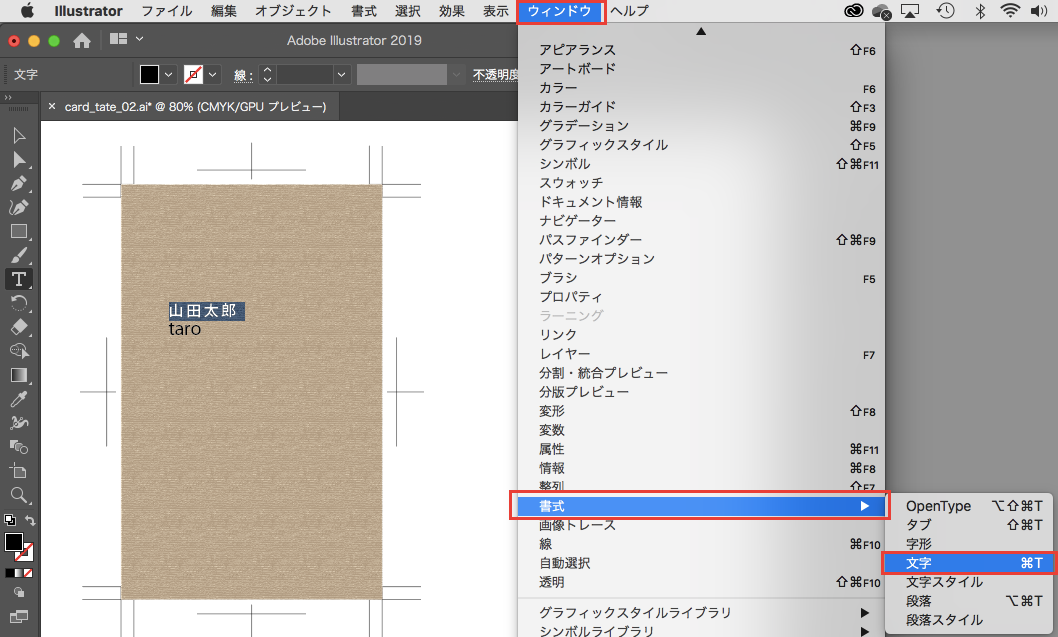Viewport: 1058px width, 637px height.
Task: Select the Eraser tool
Action: 19,327
